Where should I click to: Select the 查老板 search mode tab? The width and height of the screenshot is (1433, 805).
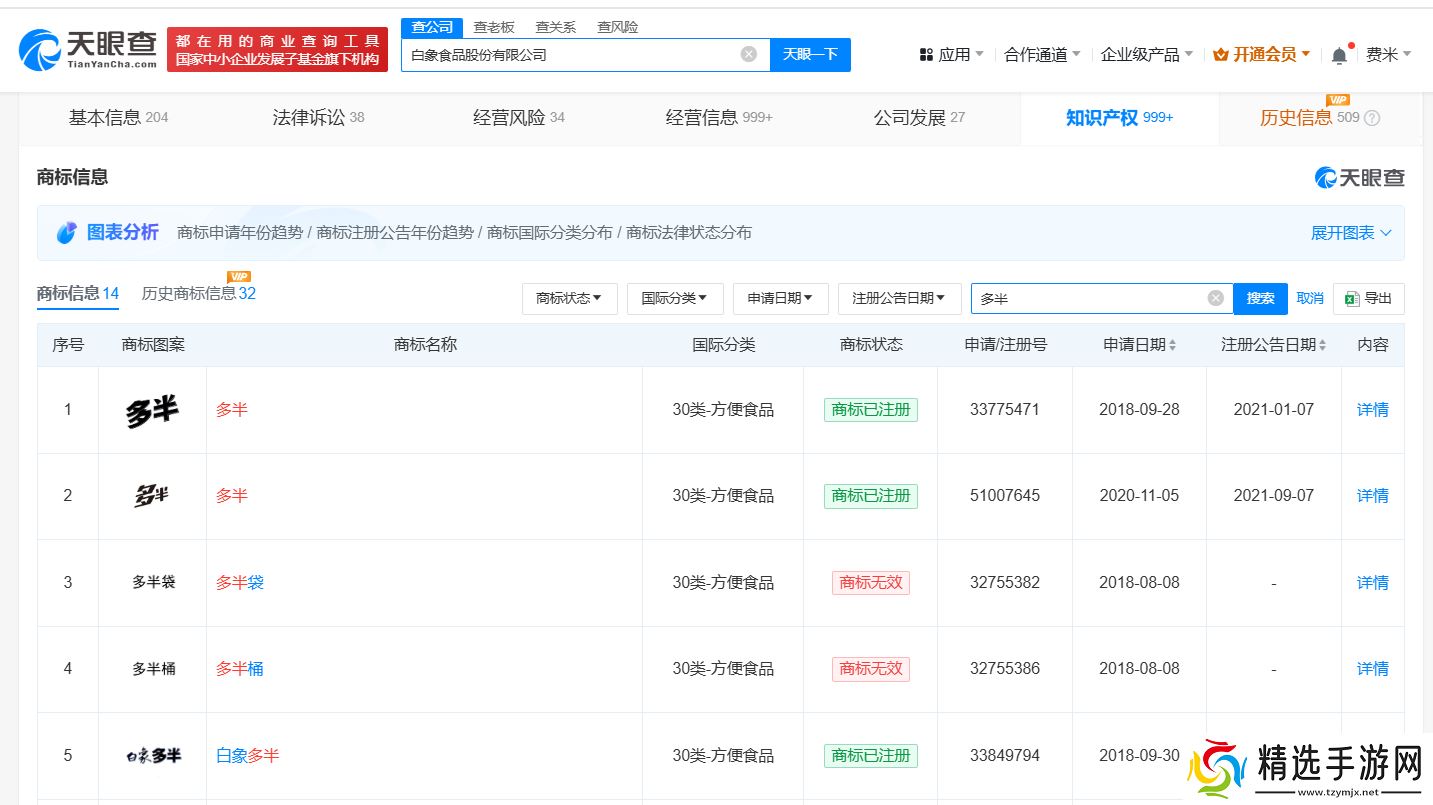click(494, 27)
